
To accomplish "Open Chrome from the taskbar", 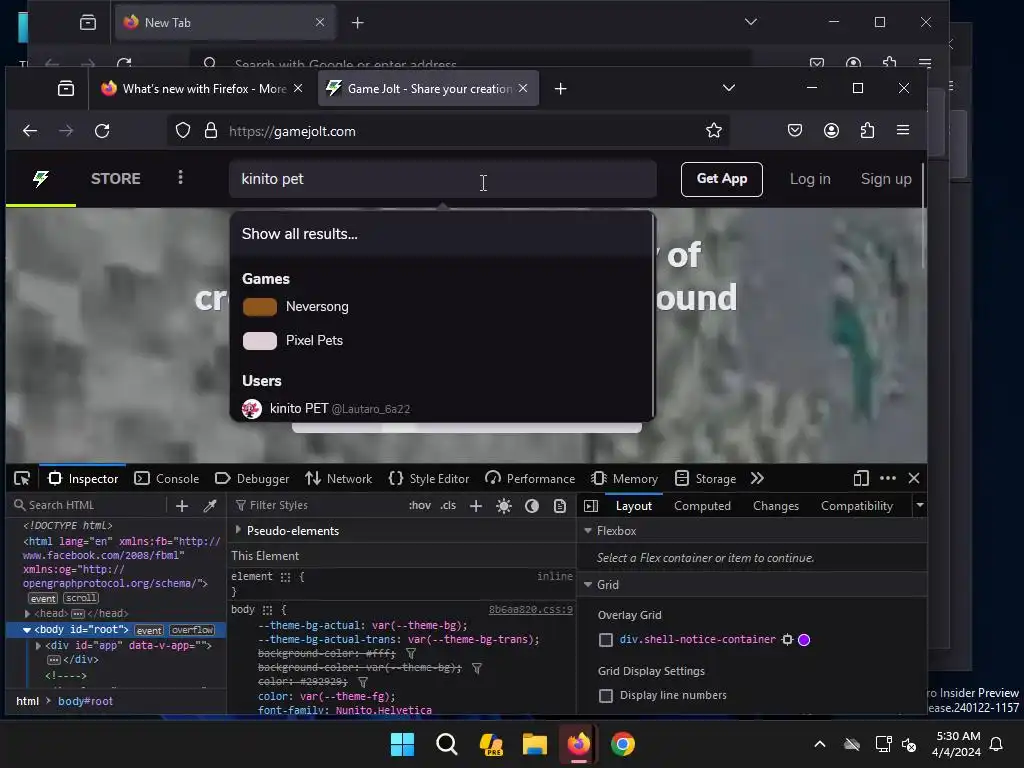I will (x=622, y=744).
